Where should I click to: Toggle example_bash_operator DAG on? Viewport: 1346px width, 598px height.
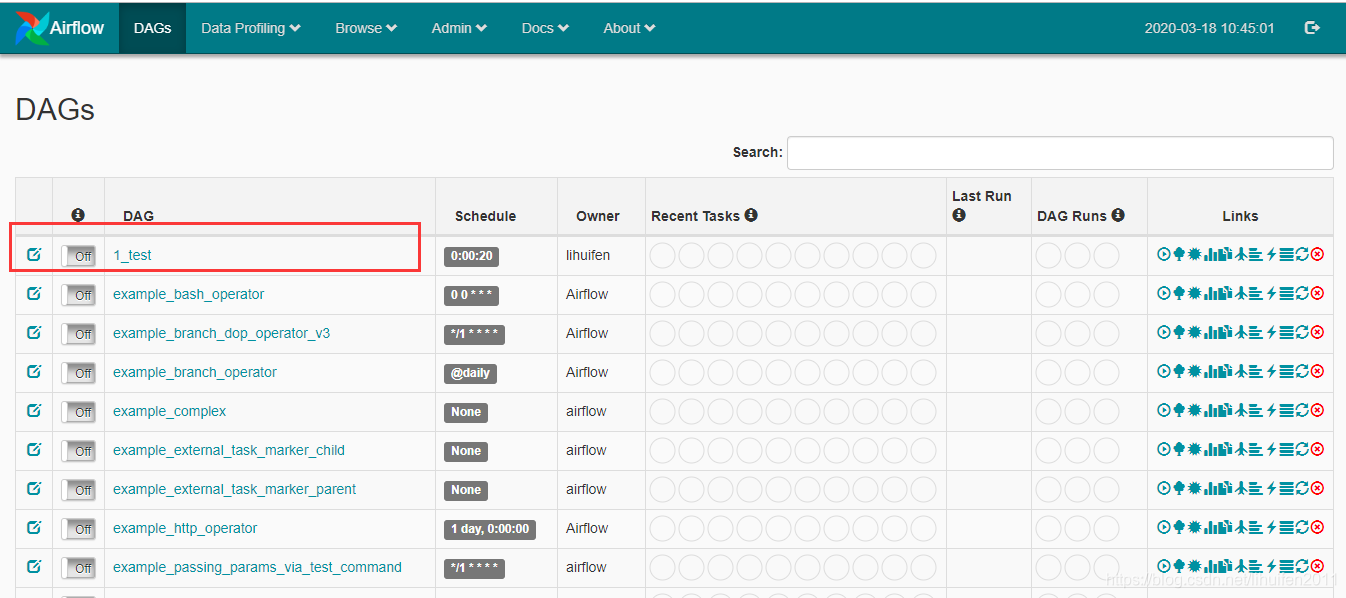pyautogui.click(x=78, y=295)
